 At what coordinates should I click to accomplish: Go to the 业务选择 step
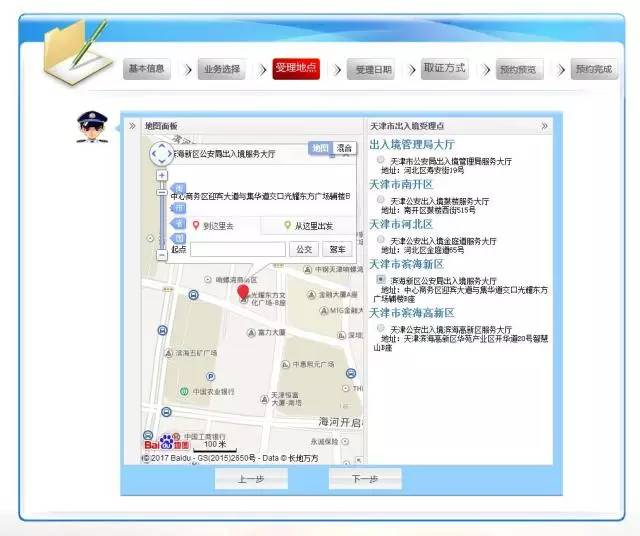[222, 69]
